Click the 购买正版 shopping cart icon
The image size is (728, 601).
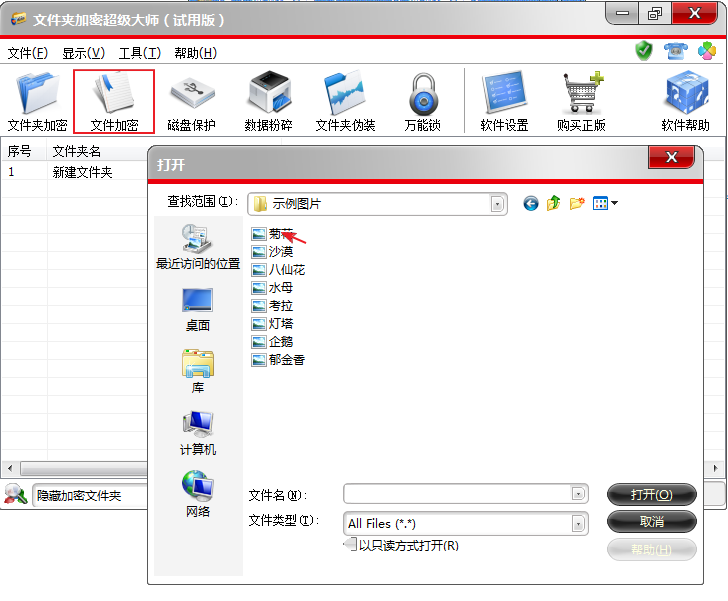click(x=584, y=93)
